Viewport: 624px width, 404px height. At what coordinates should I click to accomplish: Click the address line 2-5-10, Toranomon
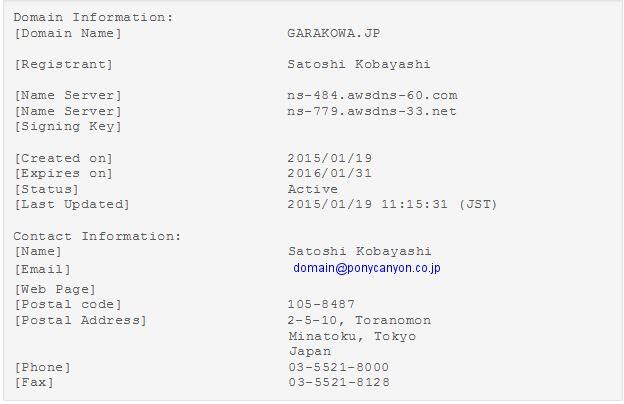tap(359, 320)
